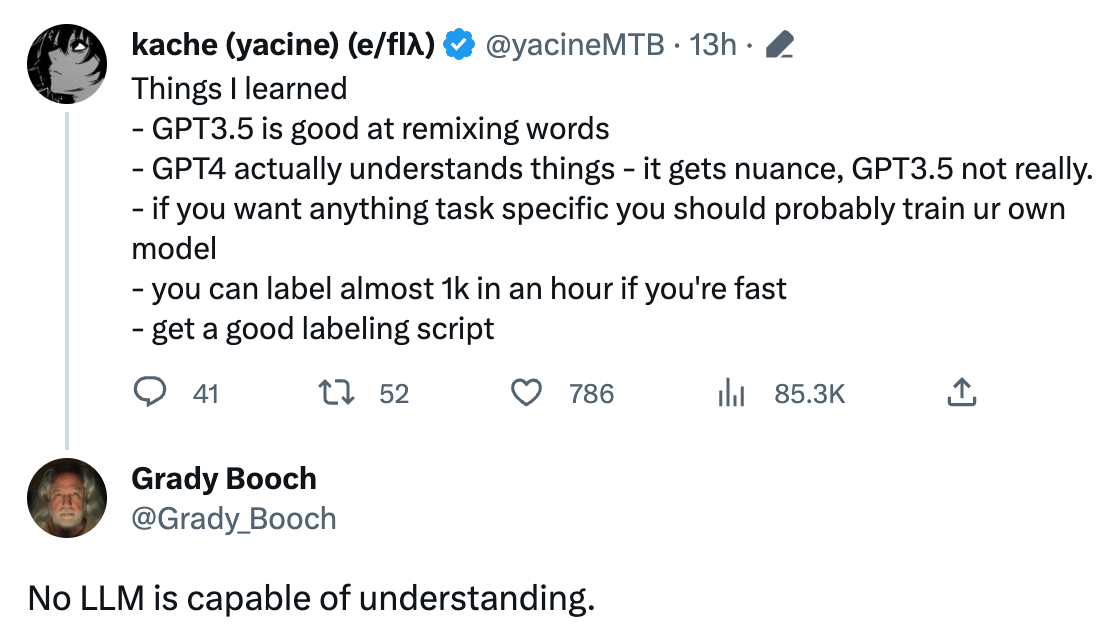This screenshot has width=1112, height=644.
Task: Click the Grady Booch display name
Action: (224, 479)
